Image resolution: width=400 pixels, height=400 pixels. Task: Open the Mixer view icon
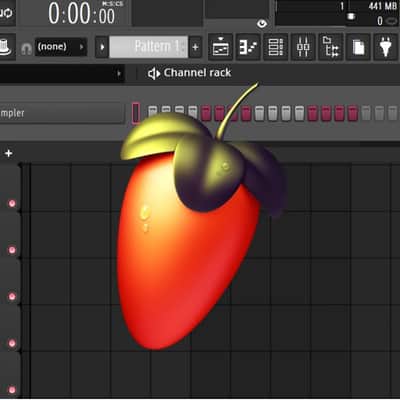click(303, 47)
